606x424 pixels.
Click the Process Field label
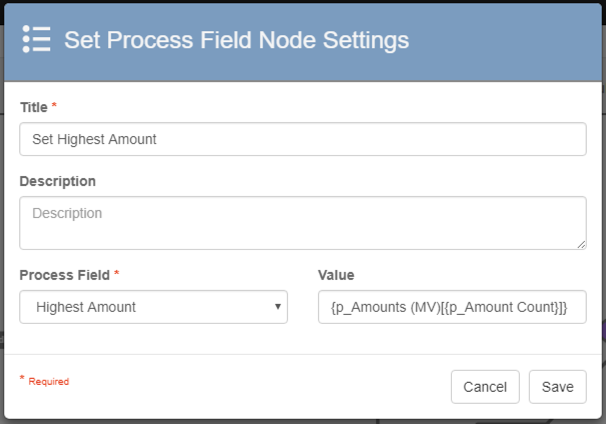click(x=65, y=274)
